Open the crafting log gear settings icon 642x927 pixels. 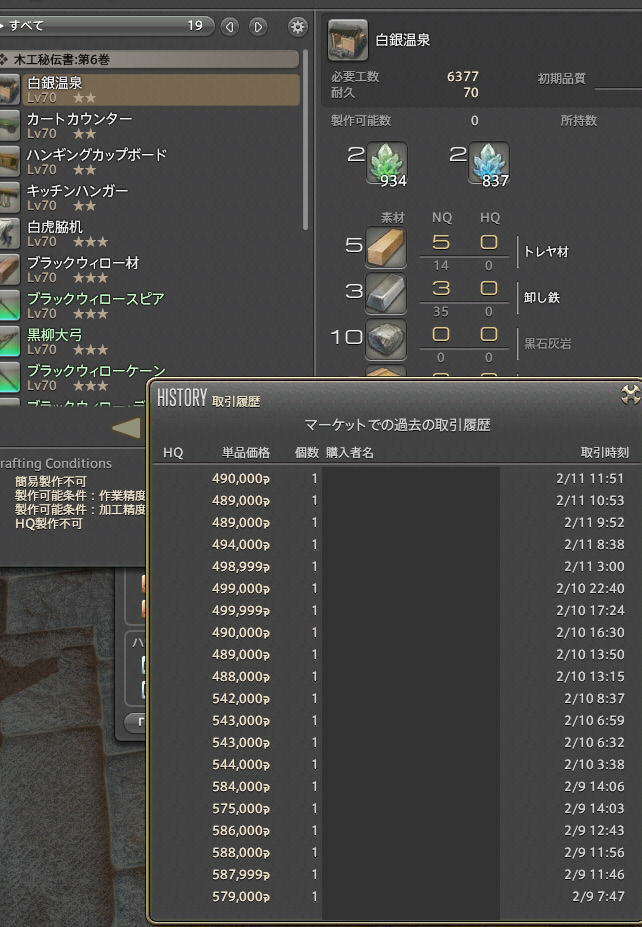pos(297,27)
